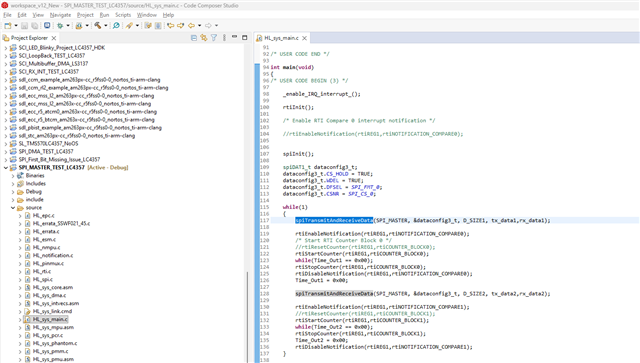640x363 pixels.
Task: Select HL_spi.c file in the tree
Action: coord(43,279)
